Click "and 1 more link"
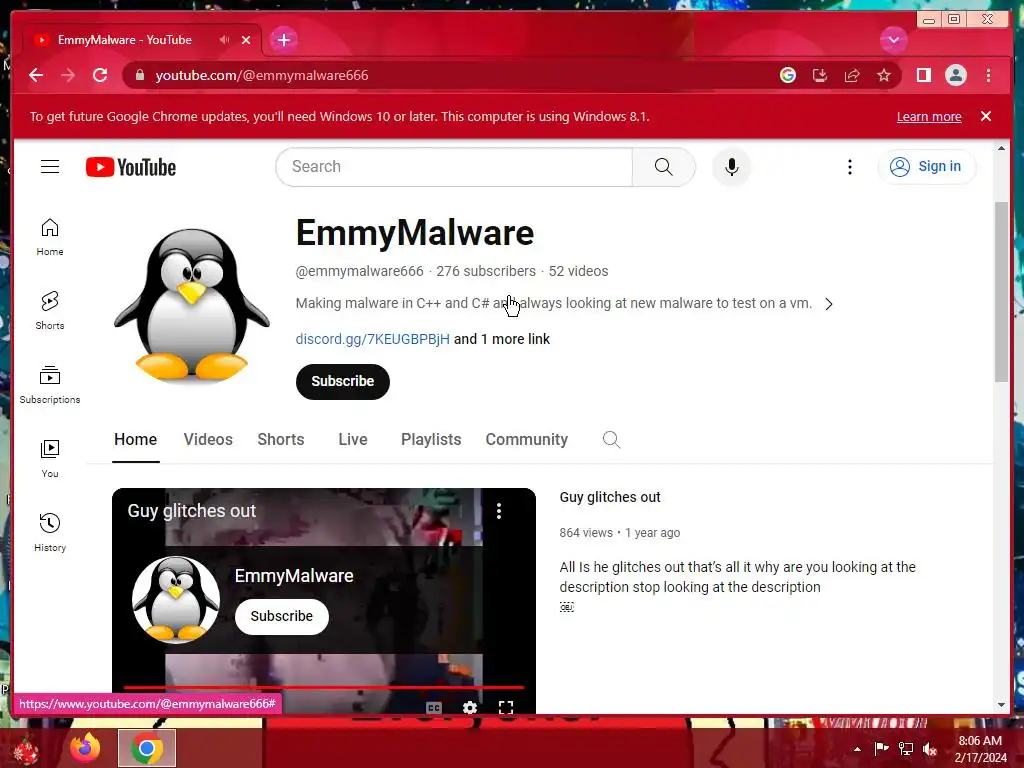1024x768 pixels. click(502, 339)
